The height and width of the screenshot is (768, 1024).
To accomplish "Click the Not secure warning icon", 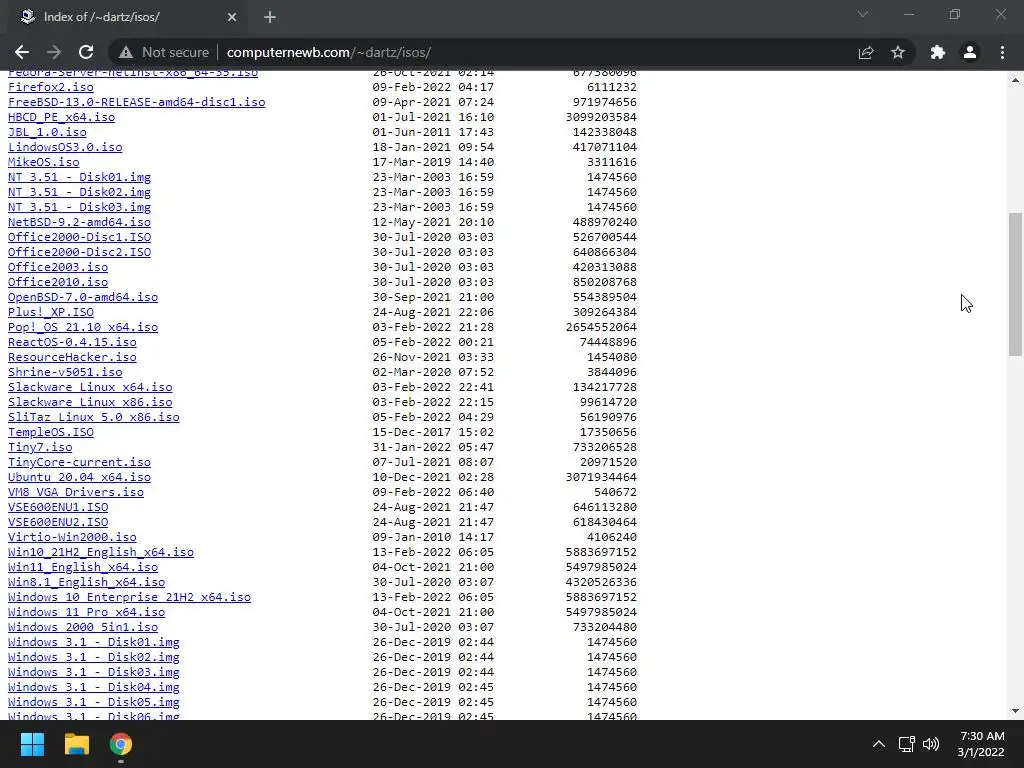I will tap(125, 52).
